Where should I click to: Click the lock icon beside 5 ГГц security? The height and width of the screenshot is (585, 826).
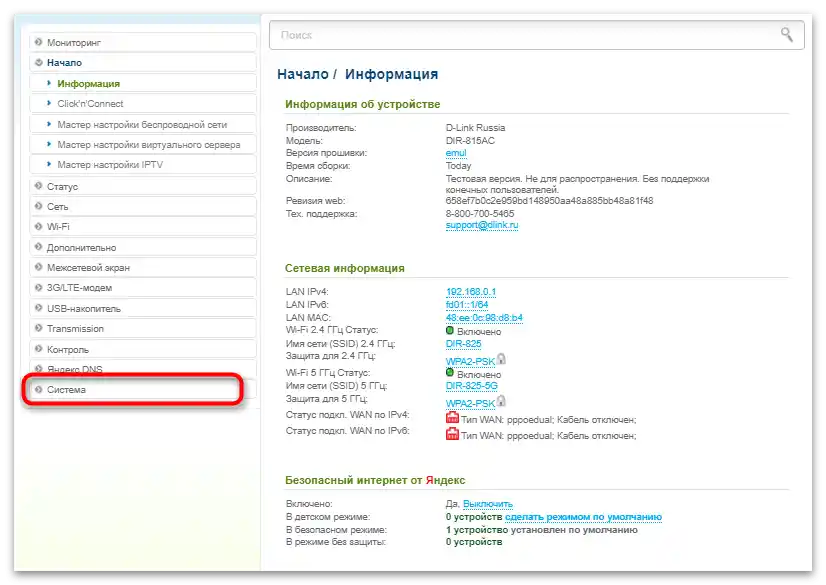click(501, 401)
